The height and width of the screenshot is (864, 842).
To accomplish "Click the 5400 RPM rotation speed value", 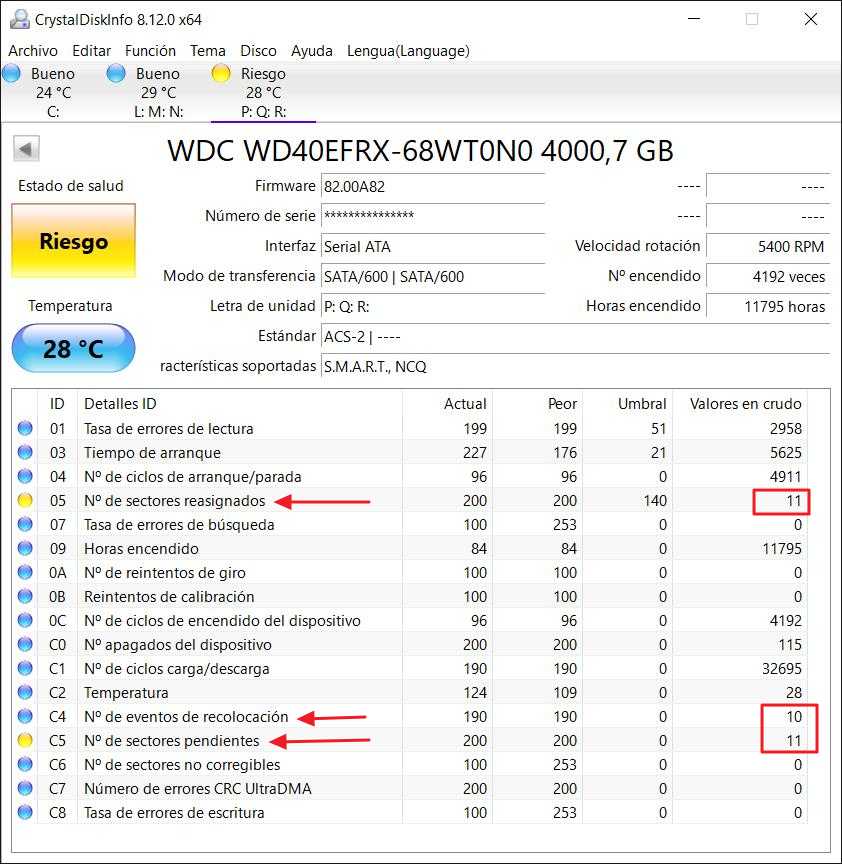I will (768, 246).
